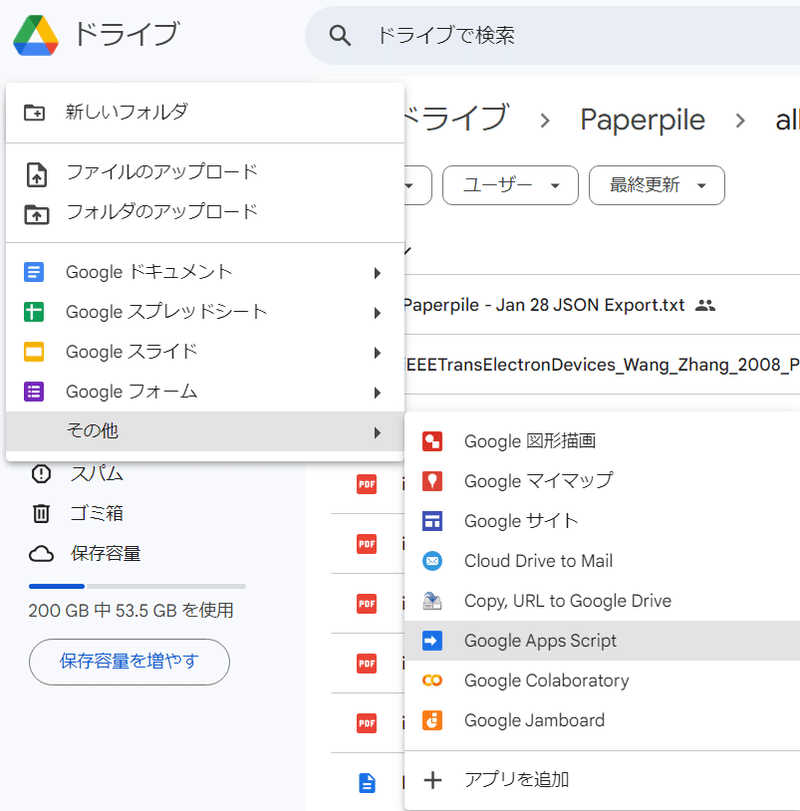Viewport: 800px width, 811px height.
Task: Open the 保存容量 sidebar link
Action: [105, 554]
